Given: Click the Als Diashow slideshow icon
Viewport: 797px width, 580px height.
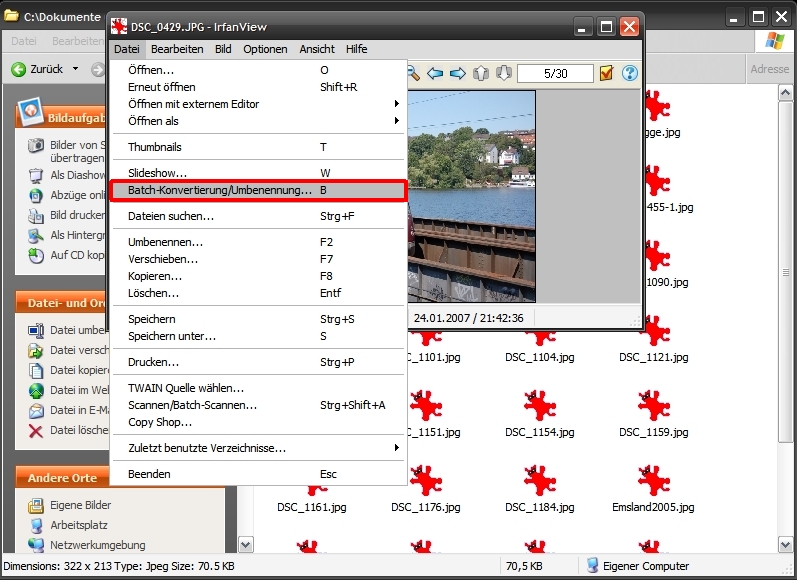Looking at the screenshot, I should tap(36, 176).
